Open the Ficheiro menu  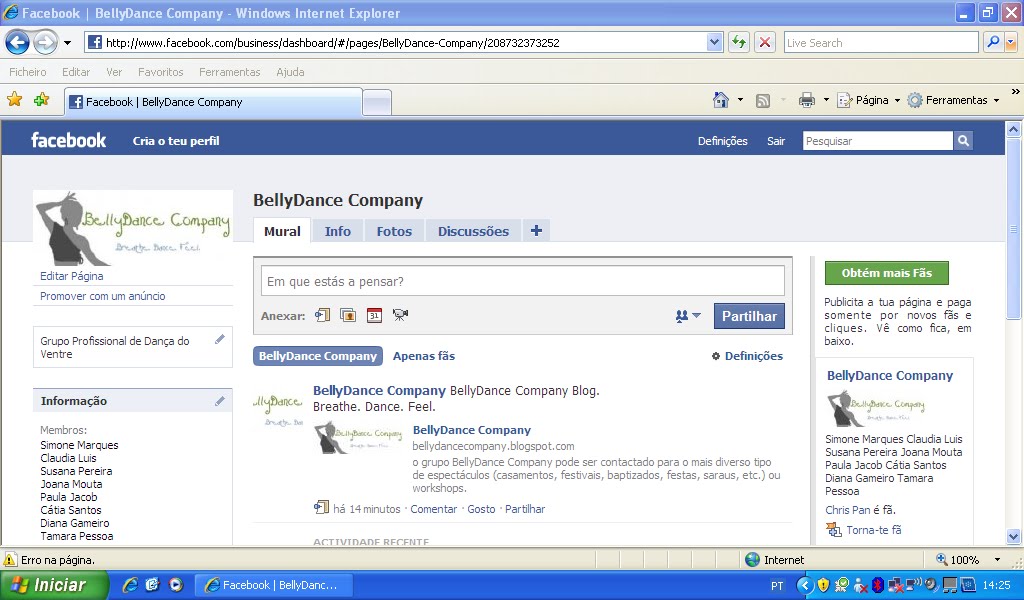(27, 72)
